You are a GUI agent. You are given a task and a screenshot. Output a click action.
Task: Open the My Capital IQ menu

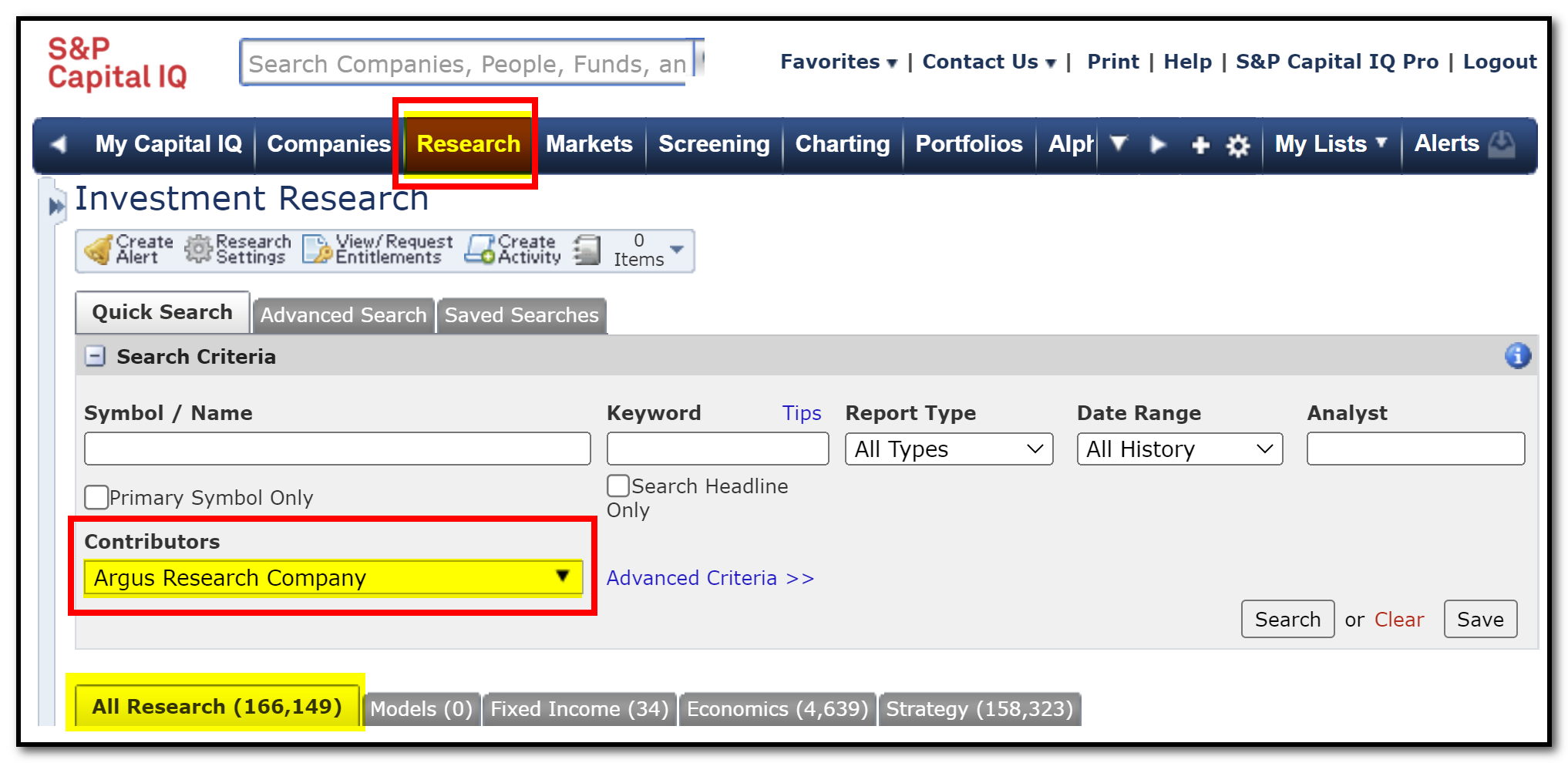coord(168,144)
